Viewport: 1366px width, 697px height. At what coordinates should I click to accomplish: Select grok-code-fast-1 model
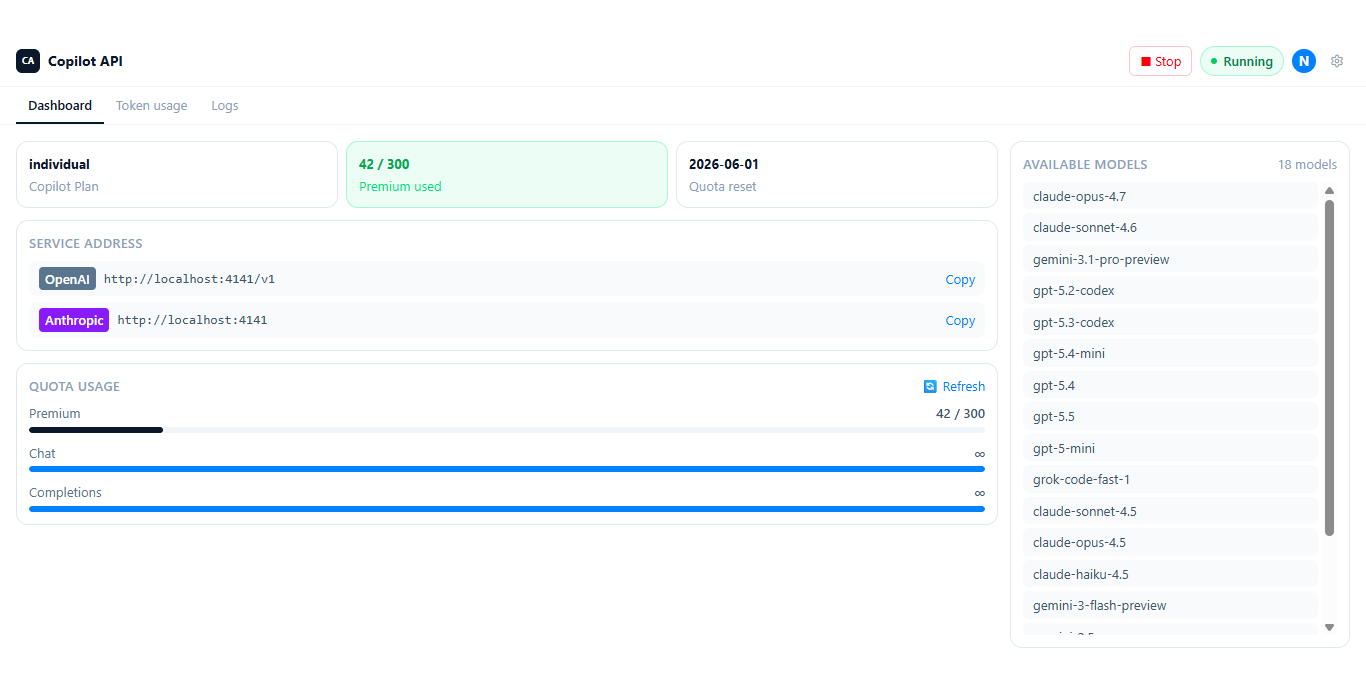pos(1170,479)
